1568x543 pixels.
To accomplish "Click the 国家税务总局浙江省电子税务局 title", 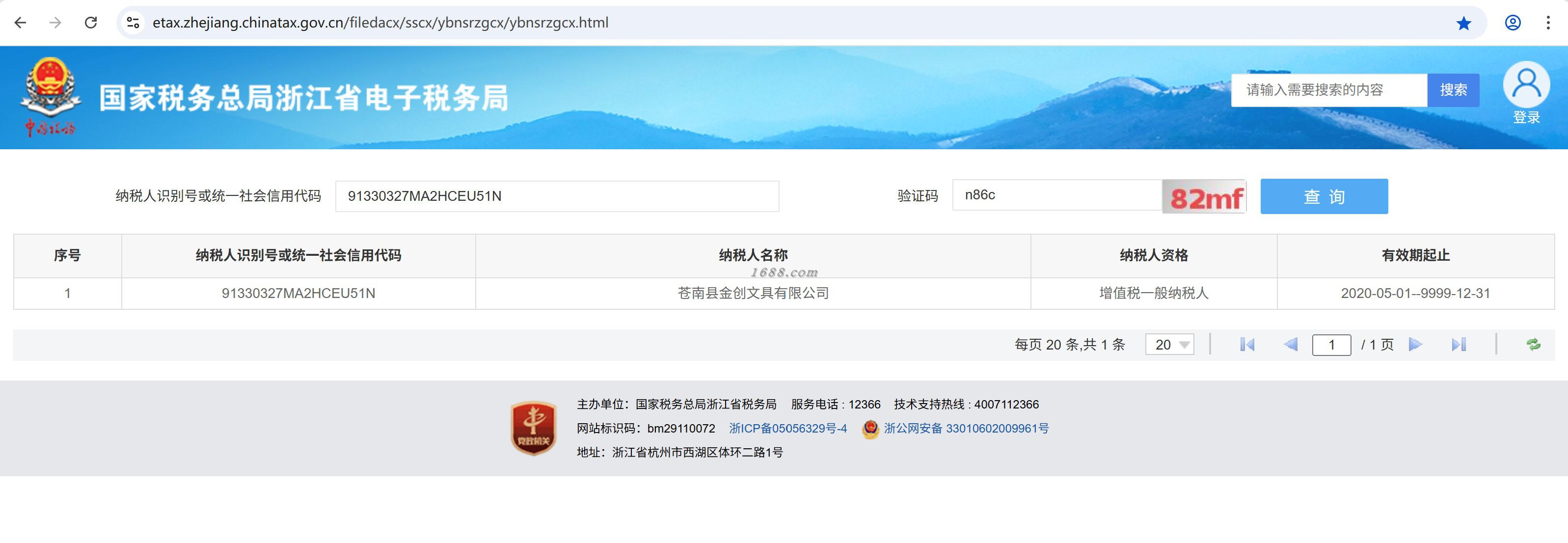I will 304,98.
